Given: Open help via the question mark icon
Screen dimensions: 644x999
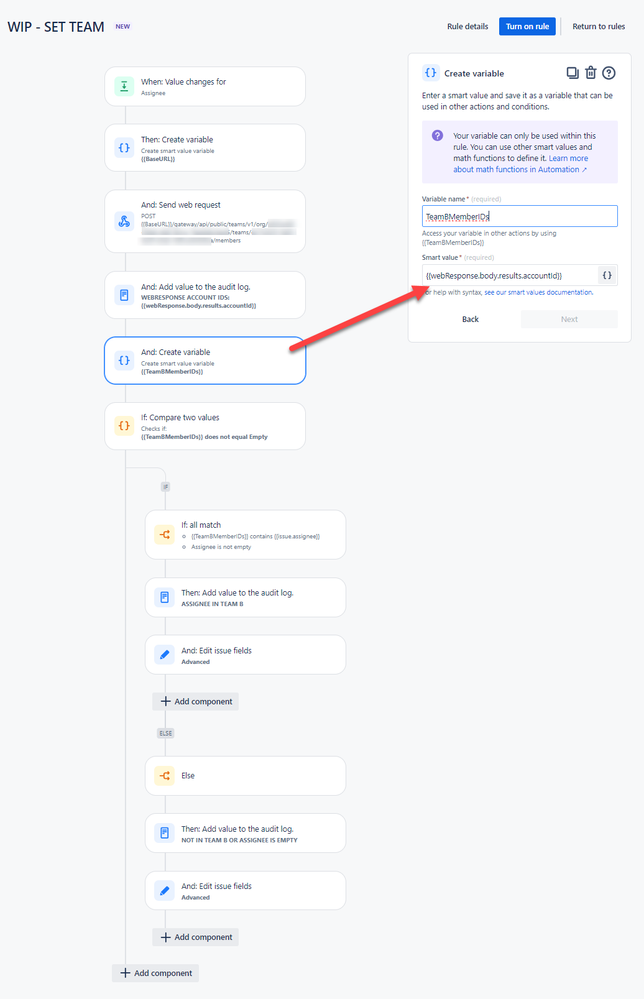Looking at the screenshot, I should [x=609, y=73].
